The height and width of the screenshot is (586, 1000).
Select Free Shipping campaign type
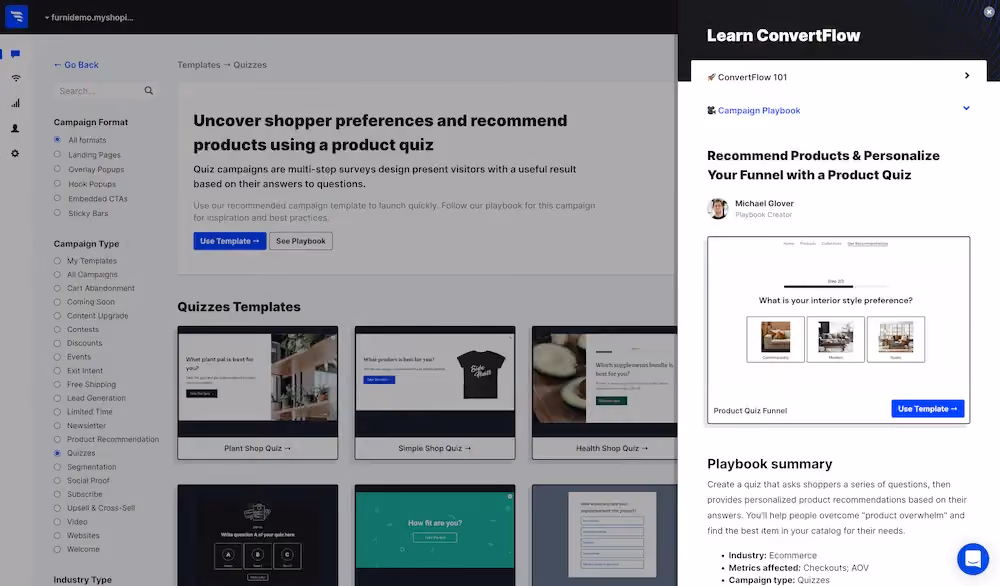(x=57, y=385)
